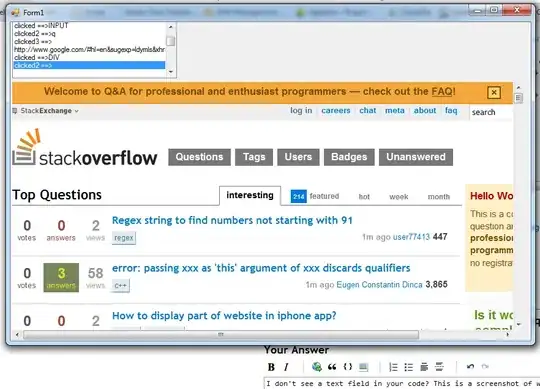This screenshot has height=389, width=540.
Task: Open the careers link
Action: 336,111
